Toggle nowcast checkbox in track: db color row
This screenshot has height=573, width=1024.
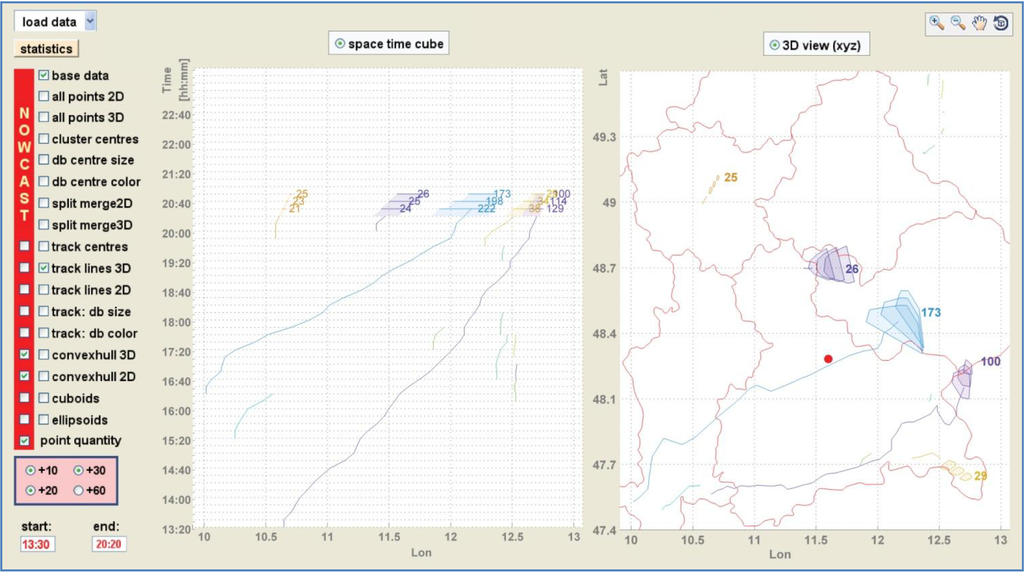click(x=24, y=333)
